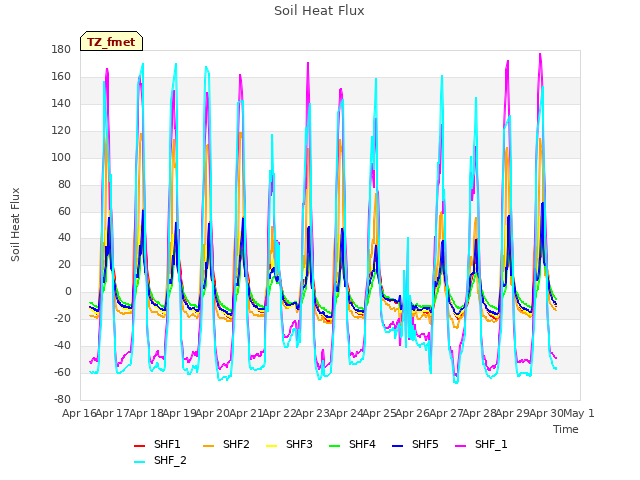
Task: Click the Apr 26 x-axis tick label
Action: click(413, 413)
